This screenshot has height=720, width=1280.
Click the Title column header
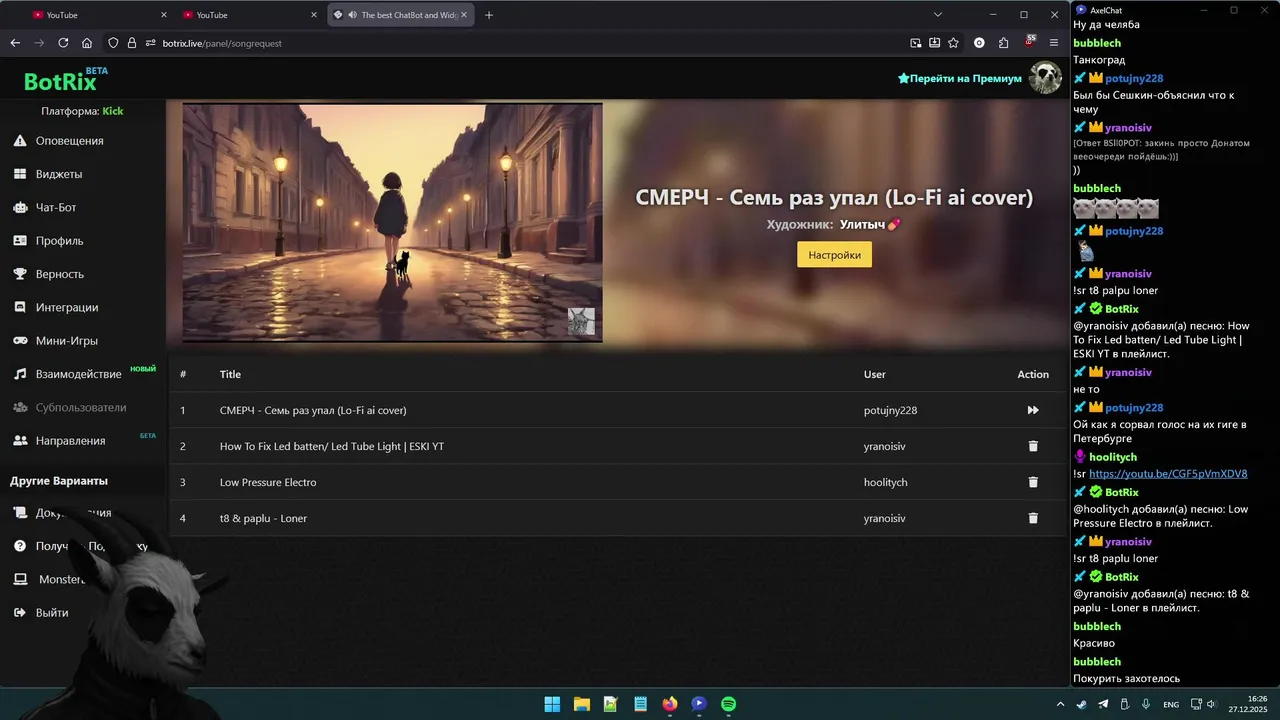(x=230, y=374)
